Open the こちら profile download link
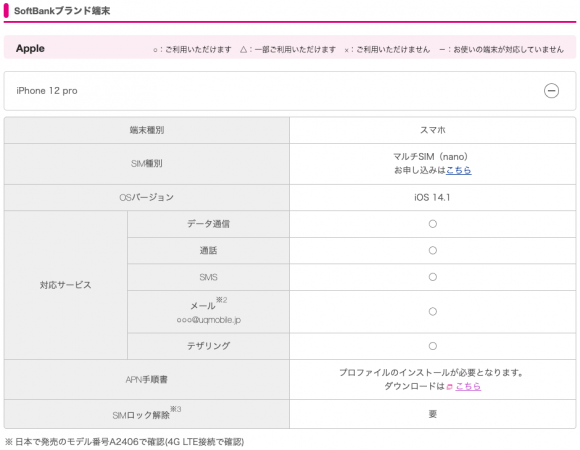 (x=468, y=386)
